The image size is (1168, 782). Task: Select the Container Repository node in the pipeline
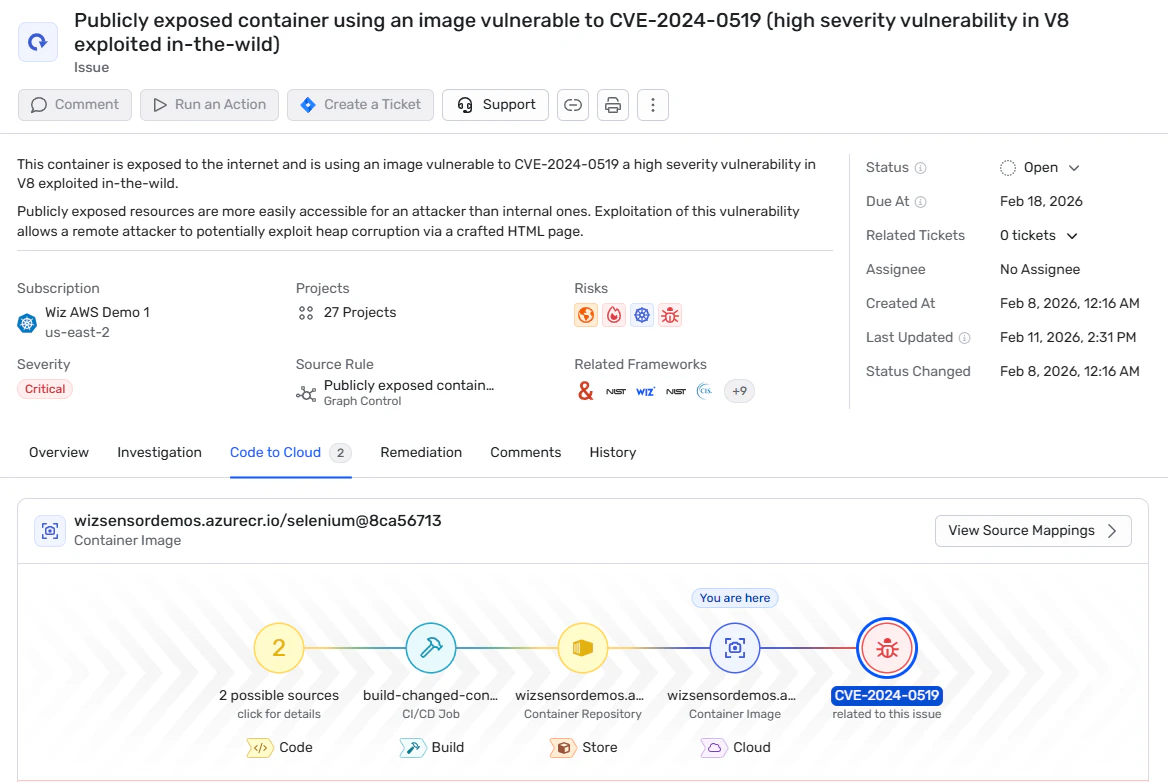pos(583,648)
